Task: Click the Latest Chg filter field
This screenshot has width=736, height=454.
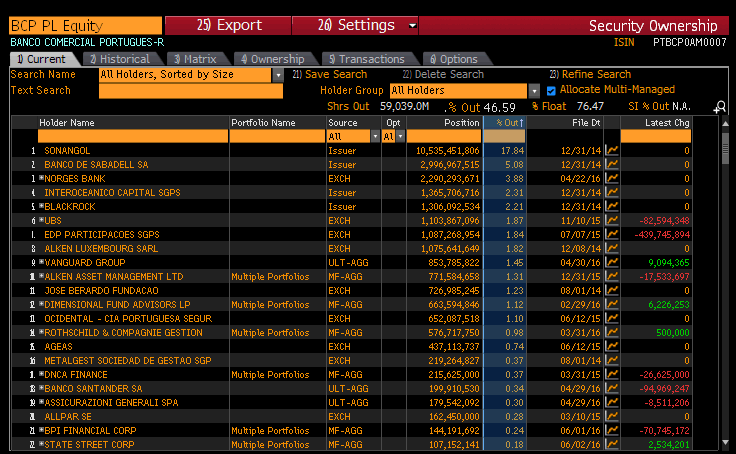Action: tap(656, 137)
